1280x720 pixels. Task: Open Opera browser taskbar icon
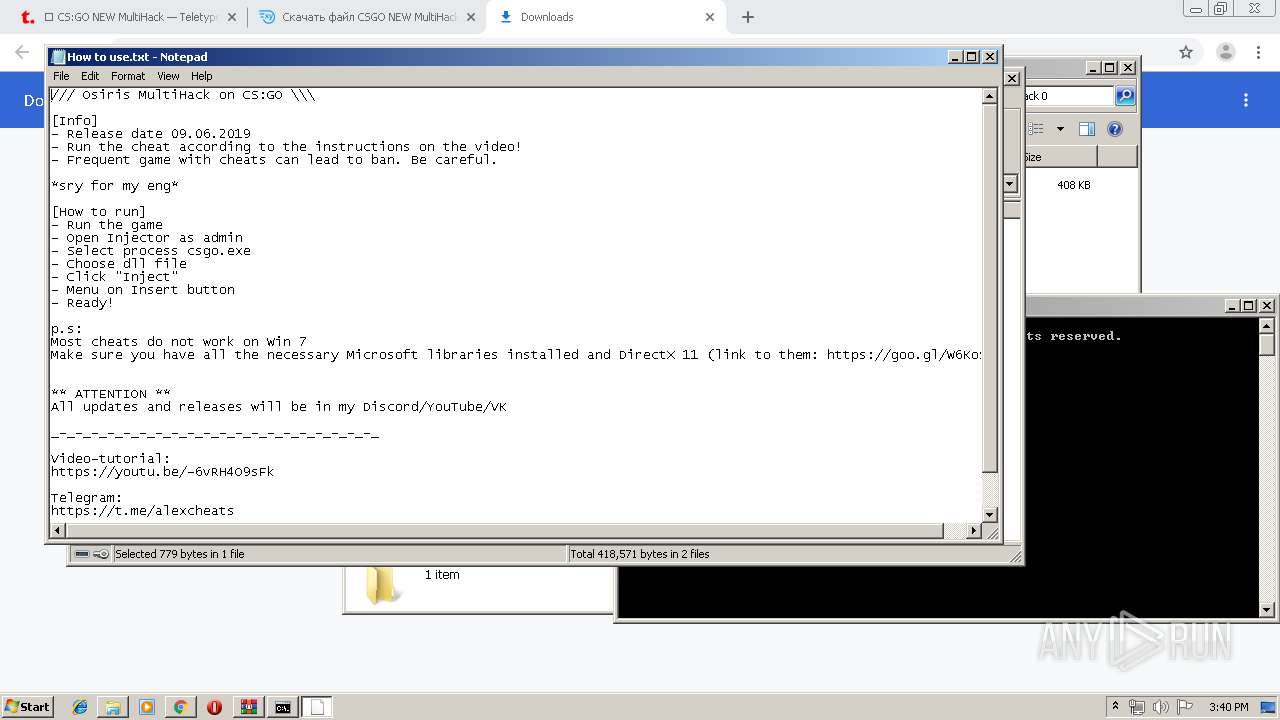pos(214,707)
